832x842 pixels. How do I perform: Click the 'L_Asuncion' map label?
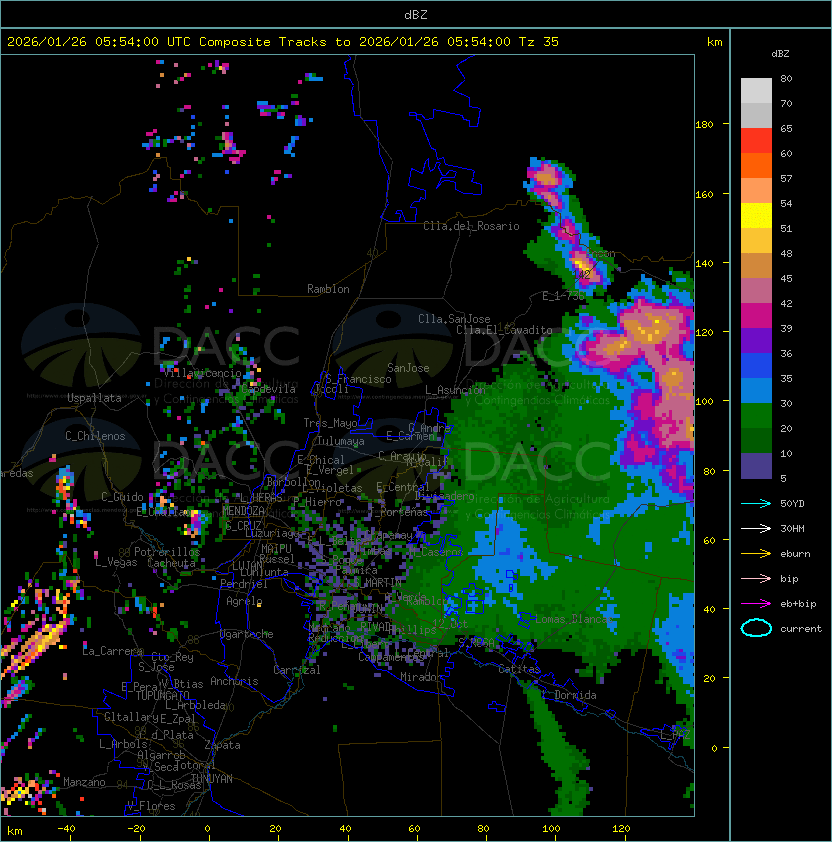455,390
